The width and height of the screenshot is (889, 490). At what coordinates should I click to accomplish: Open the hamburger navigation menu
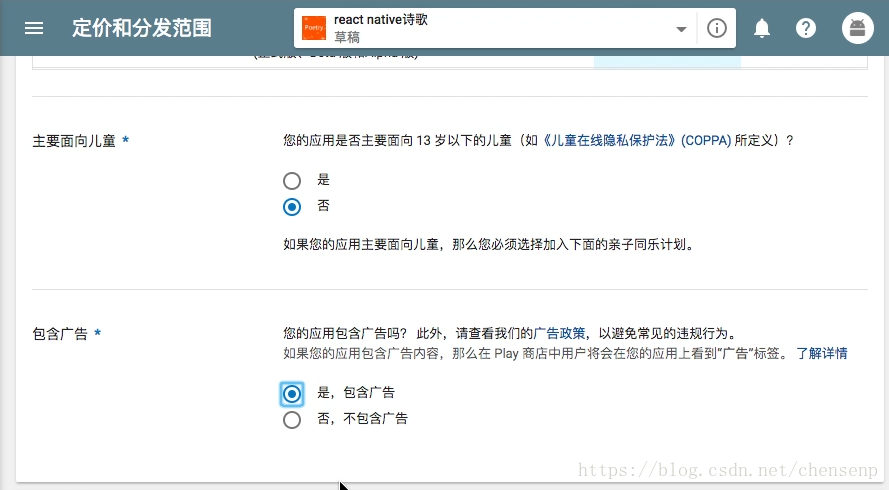[34, 28]
